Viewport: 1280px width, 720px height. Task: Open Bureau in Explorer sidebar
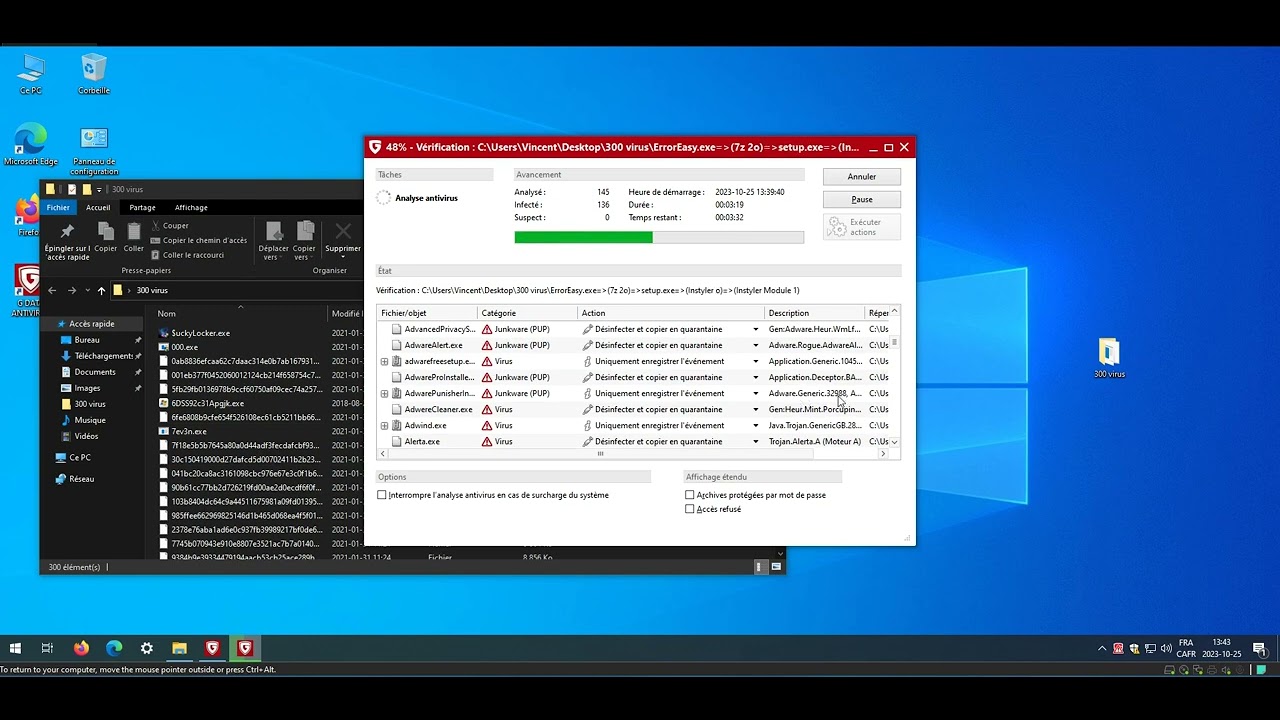[x=87, y=340]
